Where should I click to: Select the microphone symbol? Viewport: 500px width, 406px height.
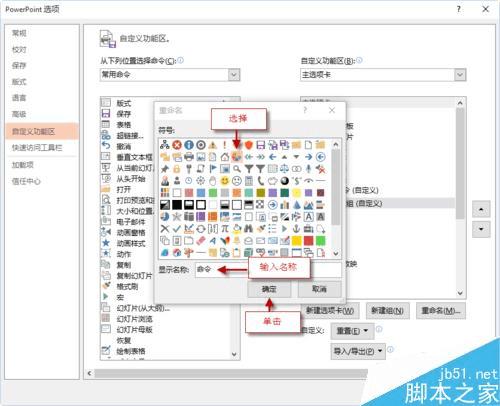tap(308, 169)
